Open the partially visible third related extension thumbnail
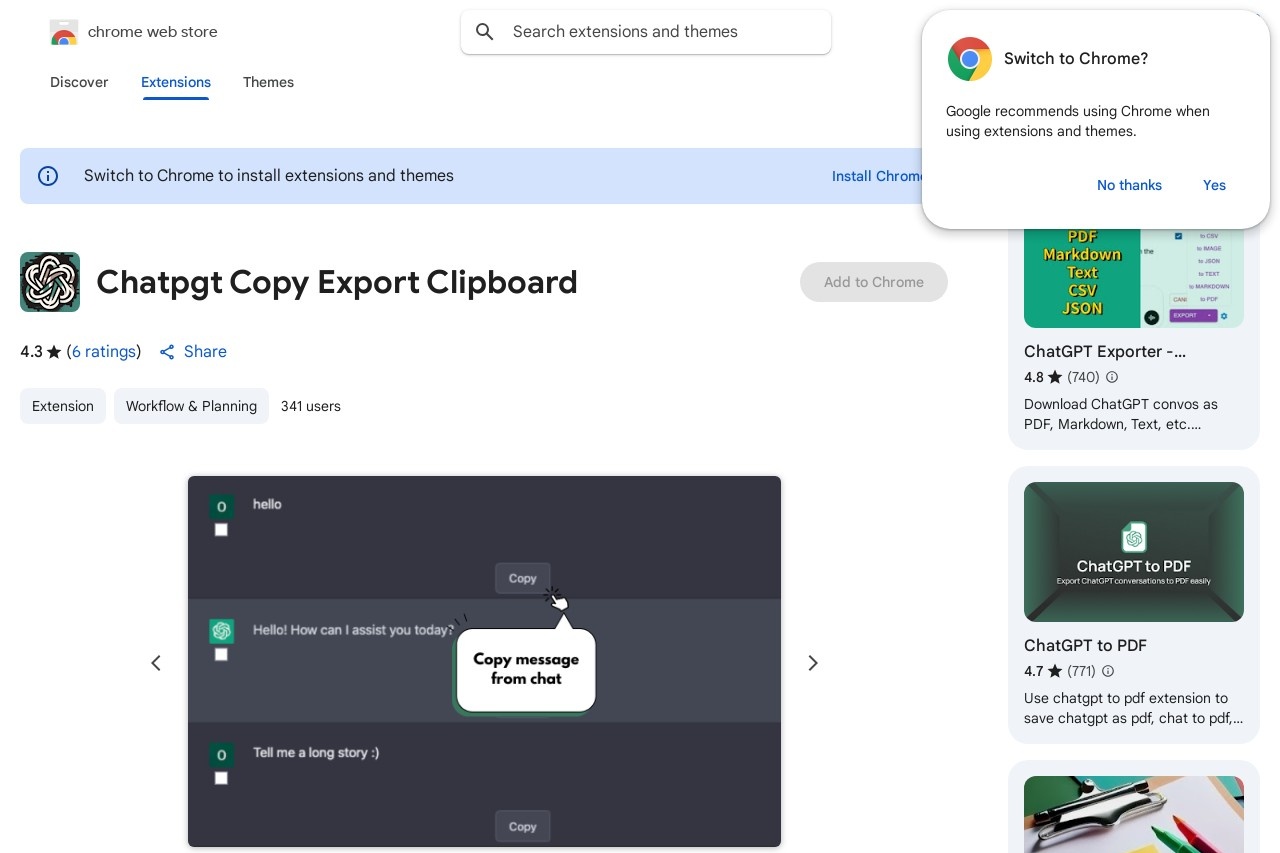The width and height of the screenshot is (1280, 853). click(1134, 814)
